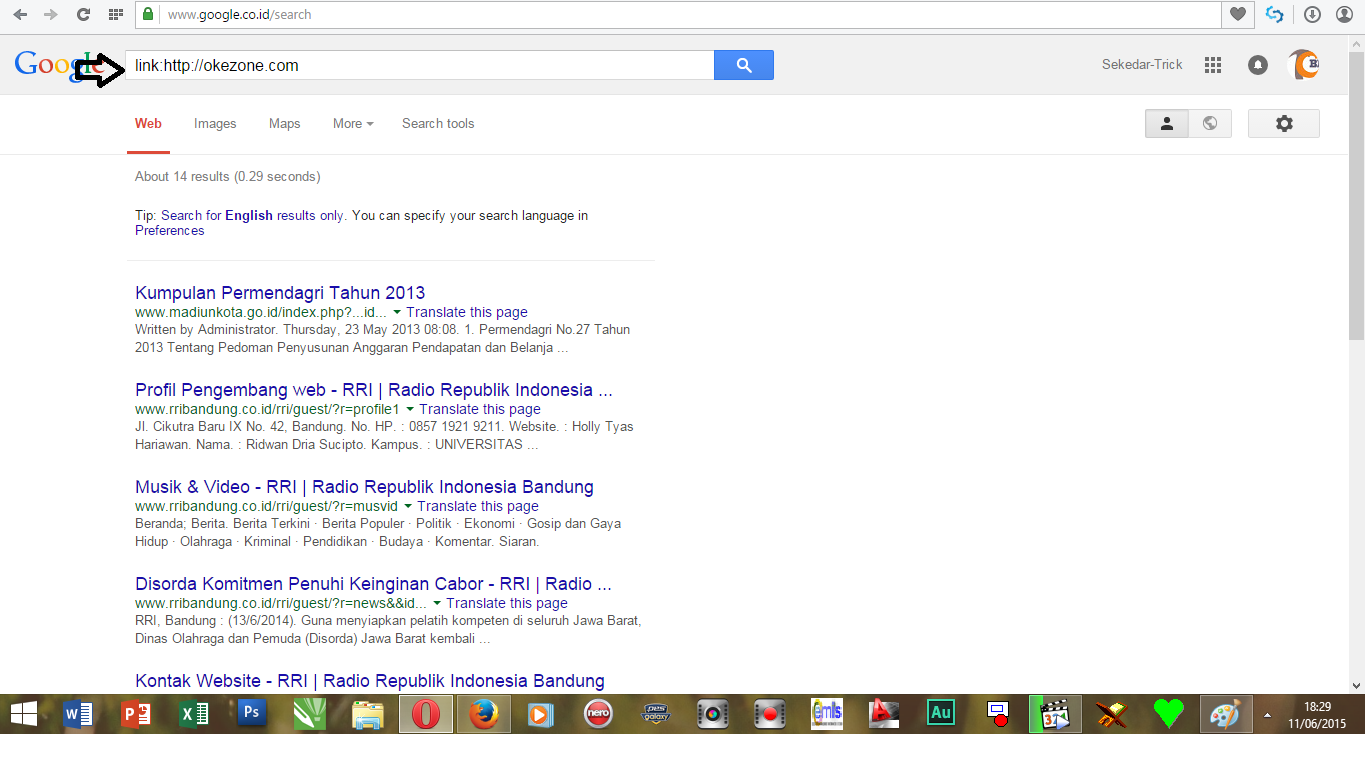Click the blue sync arrows icon
Image resolution: width=1366 pixels, height=768 pixels.
pyautogui.click(x=1274, y=14)
